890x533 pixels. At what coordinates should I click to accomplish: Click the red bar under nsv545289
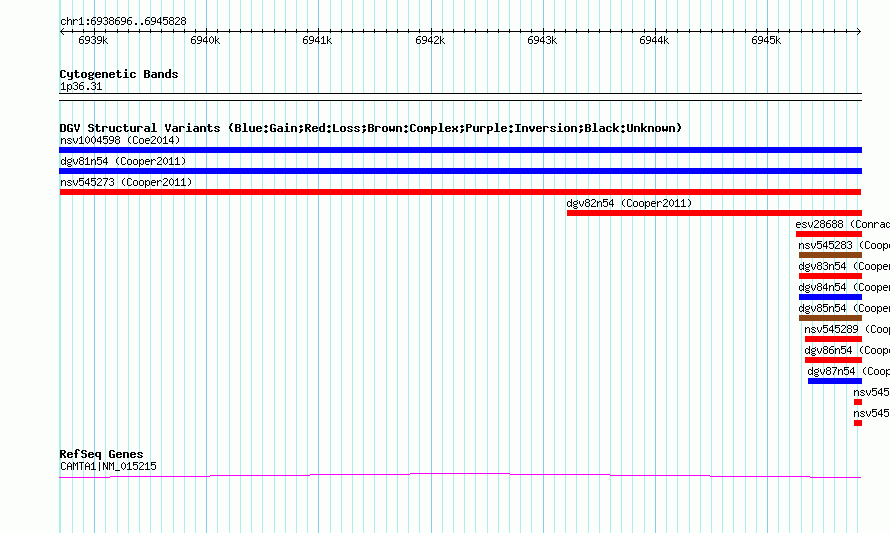(x=833, y=339)
